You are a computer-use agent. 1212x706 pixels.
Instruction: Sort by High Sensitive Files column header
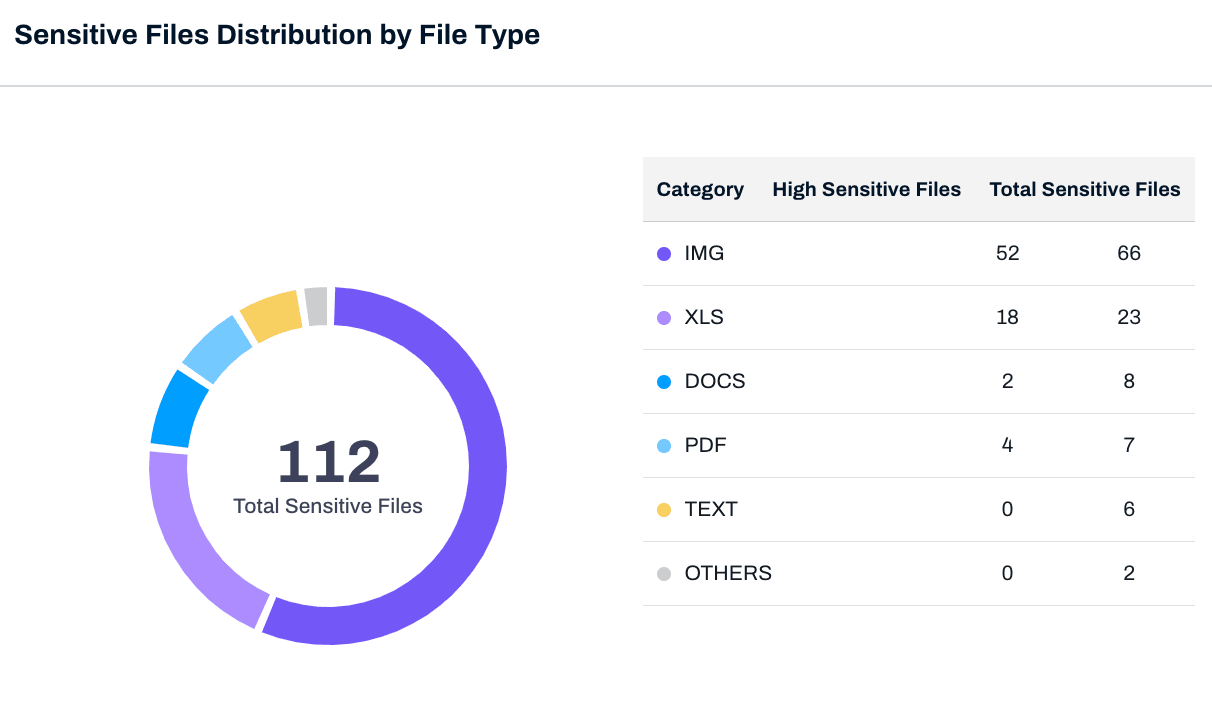click(866, 190)
